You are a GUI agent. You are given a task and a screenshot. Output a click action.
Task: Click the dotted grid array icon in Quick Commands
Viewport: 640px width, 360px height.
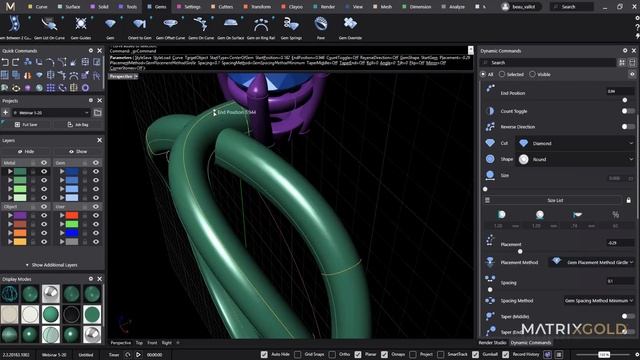pos(51,88)
